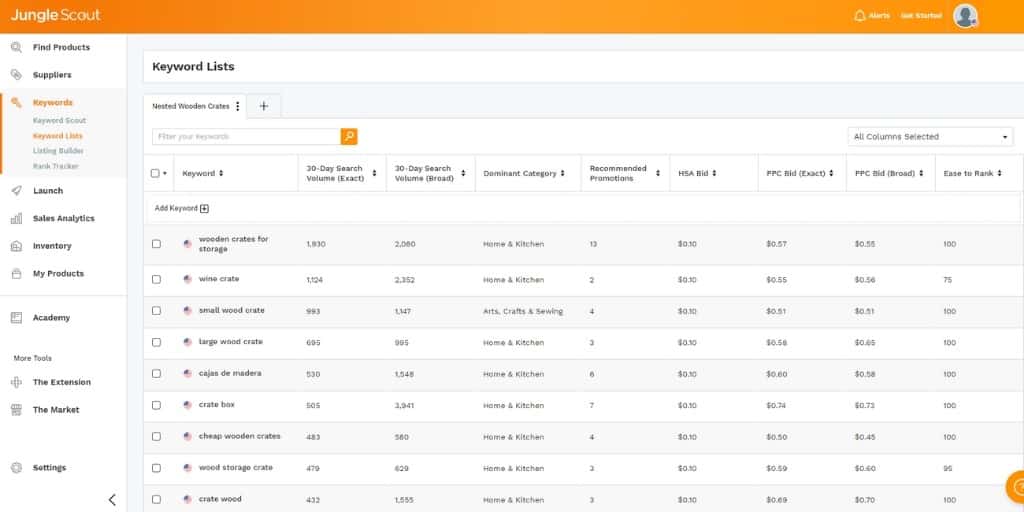
Task: Click the Inventory warehouse icon
Action: coord(16,246)
